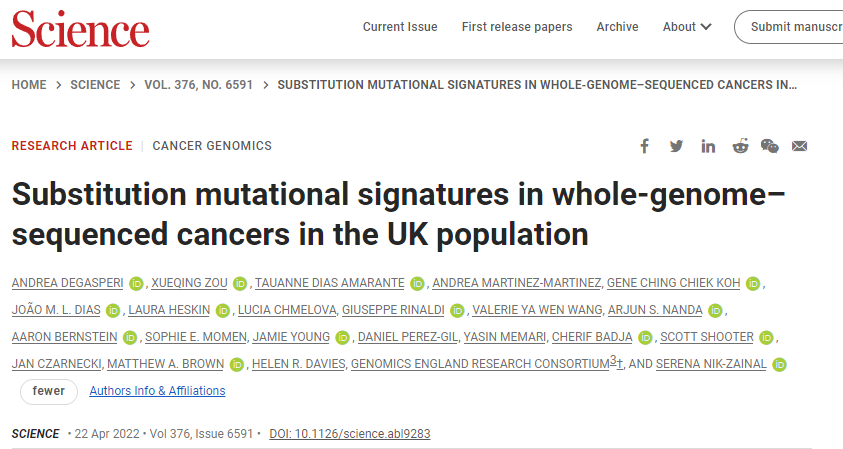Share on Reddit icon
This screenshot has height=449, width=843.
tap(740, 146)
